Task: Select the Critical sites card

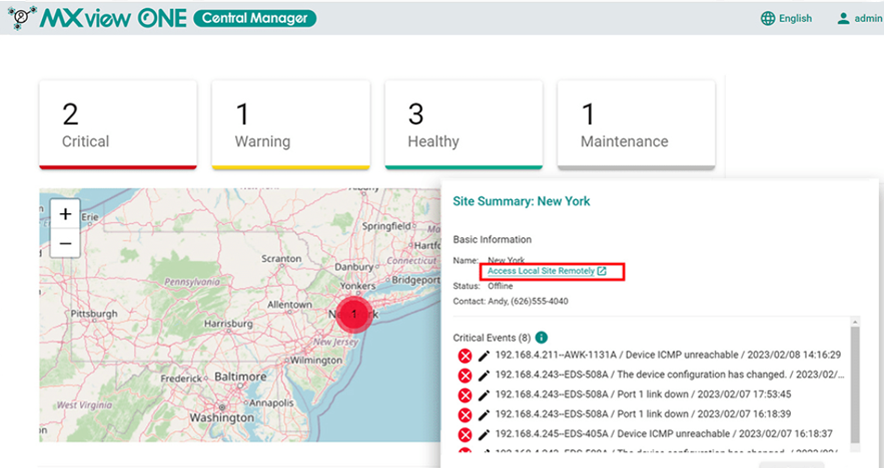Action: [x=118, y=125]
